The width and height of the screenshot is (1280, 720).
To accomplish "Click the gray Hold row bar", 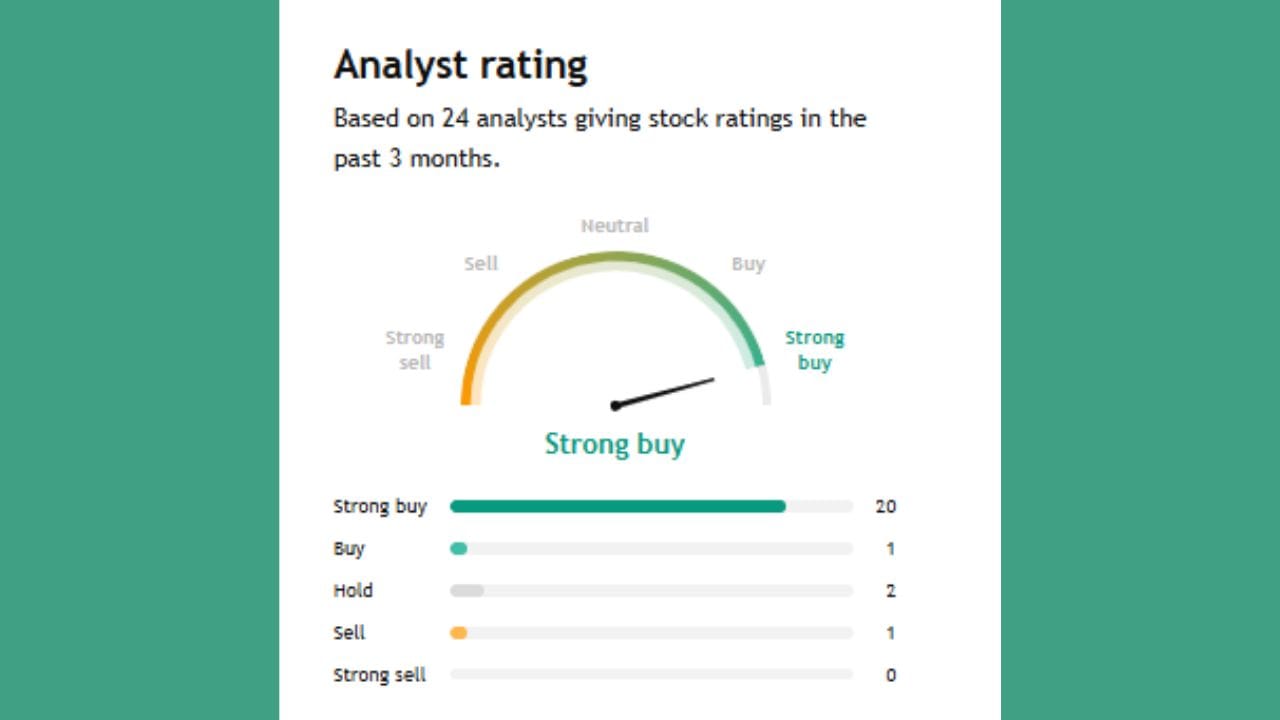I will pyautogui.click(x=467, y=591).
